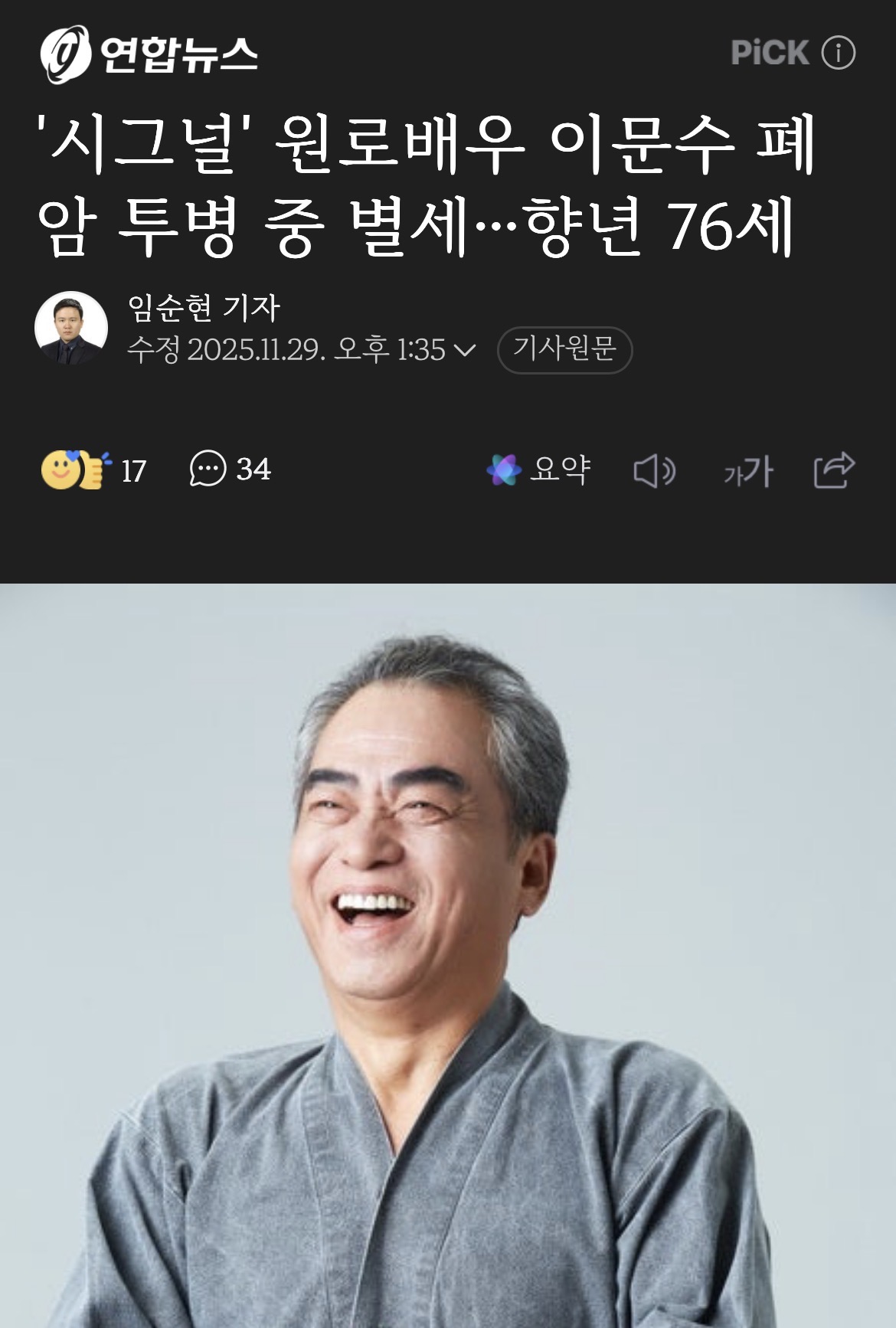Screen dimensions: 896x1328
Task: Open the 기사원문 original article button
Action: click(564, 350)
